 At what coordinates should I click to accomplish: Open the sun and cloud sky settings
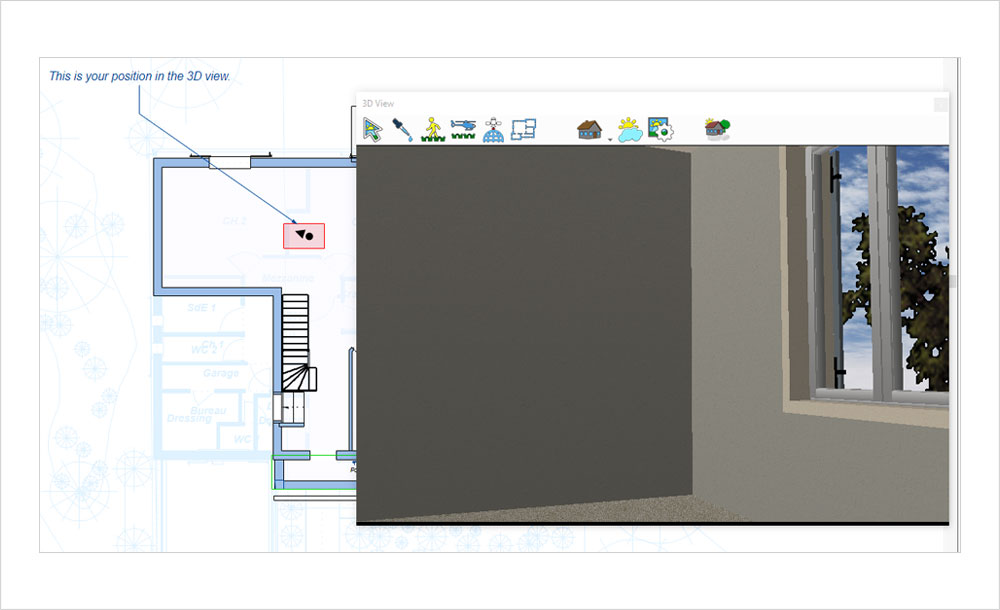pos(629,130)
